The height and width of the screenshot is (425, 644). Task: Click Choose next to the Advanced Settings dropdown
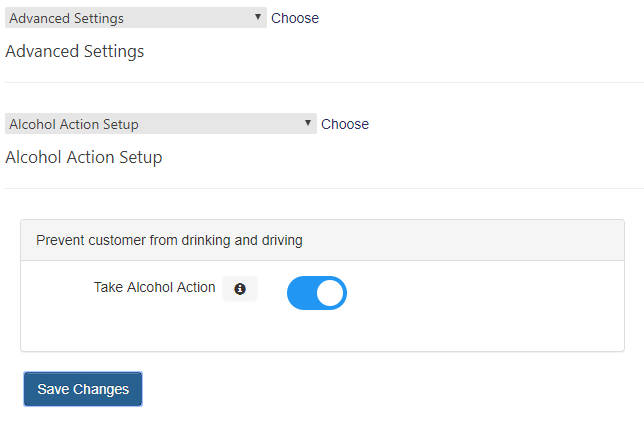coord(295,18)
